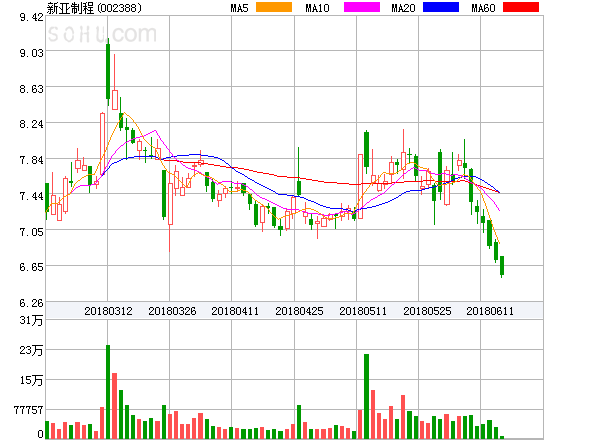Click the MA60 legend label
This screenshot has height=440, width=600.
[x=483, y=8]
